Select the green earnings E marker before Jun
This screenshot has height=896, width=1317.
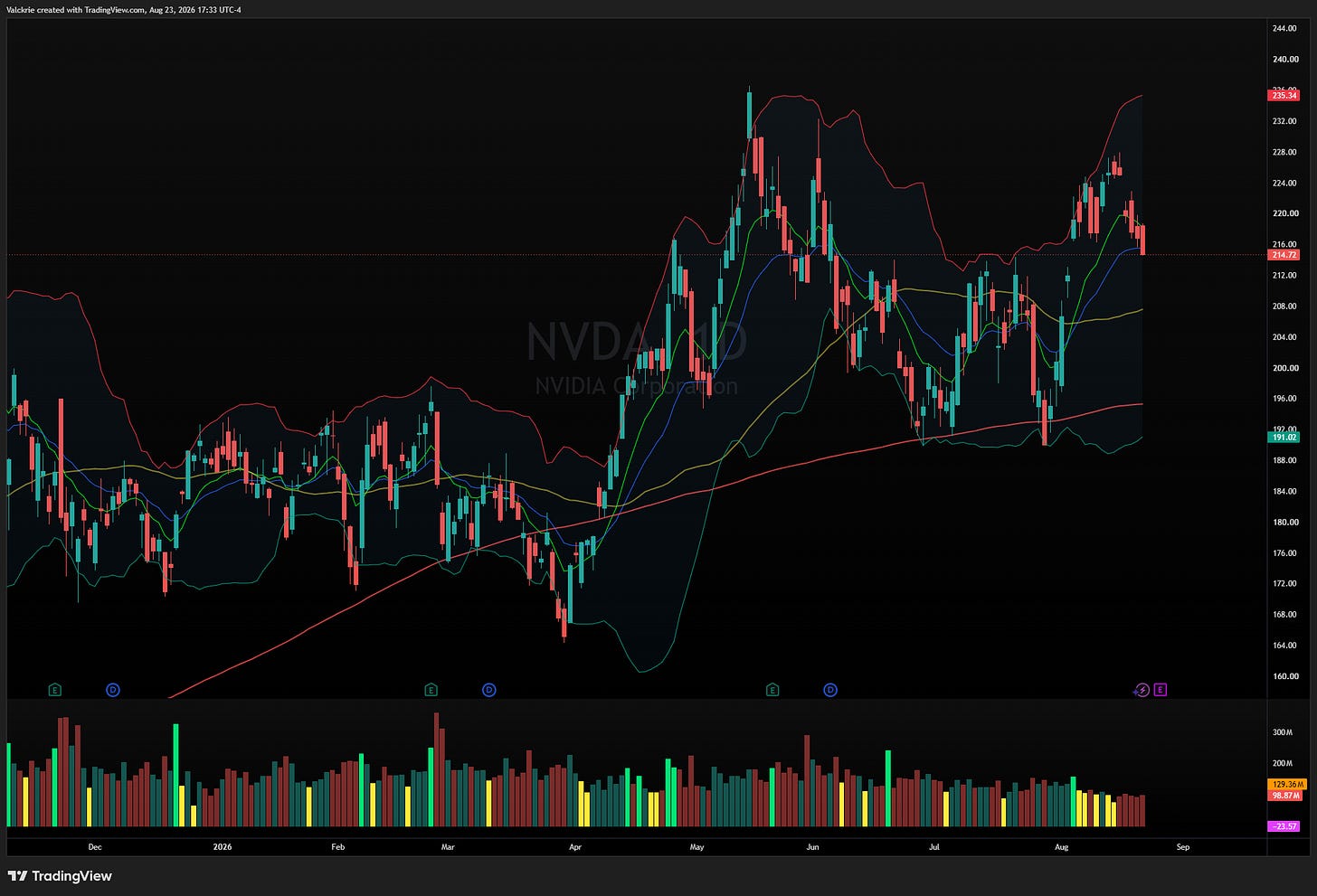click(772, 690)
